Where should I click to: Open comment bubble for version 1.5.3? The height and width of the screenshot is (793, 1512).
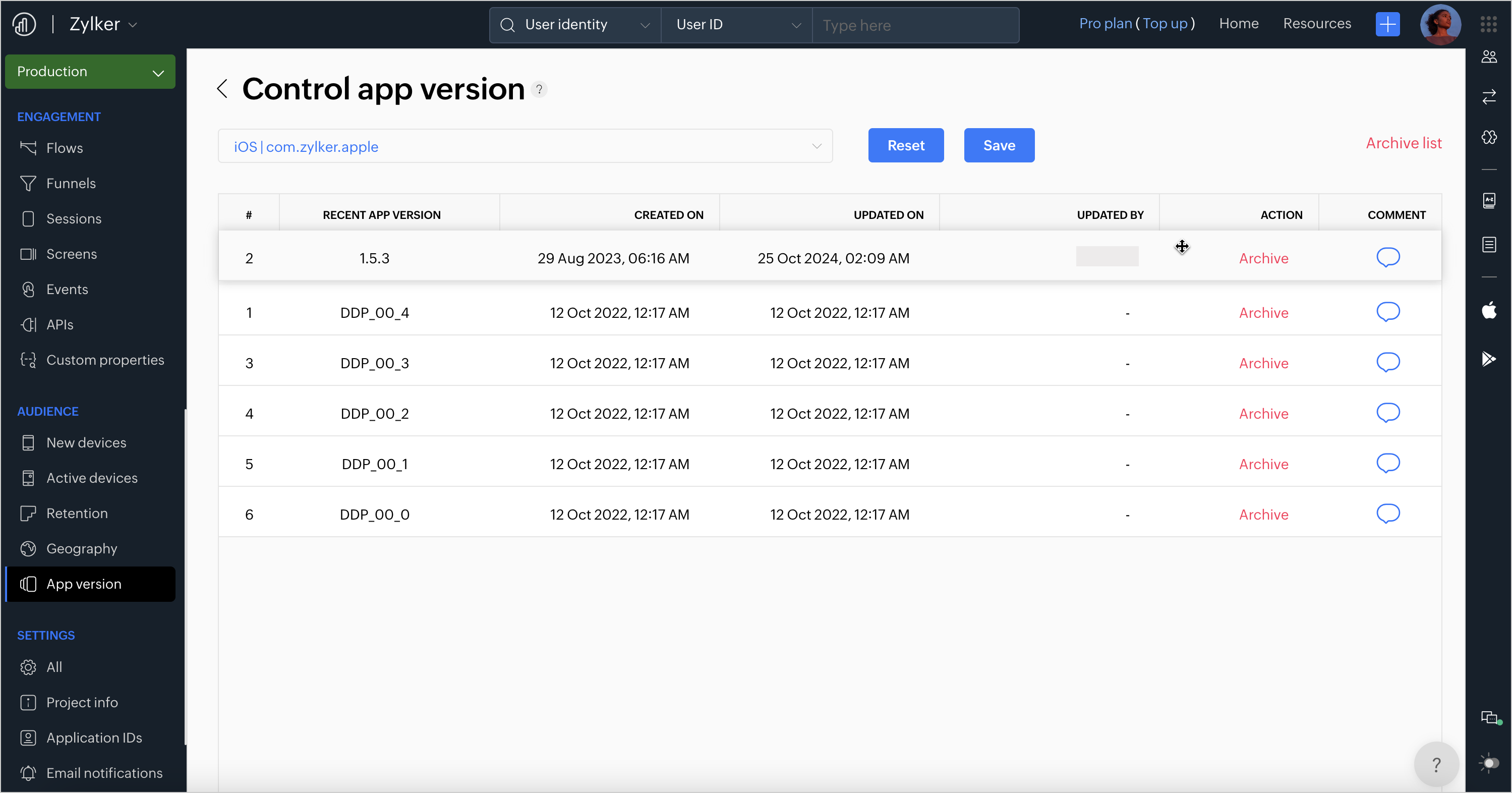click(x=1387, y=257)
